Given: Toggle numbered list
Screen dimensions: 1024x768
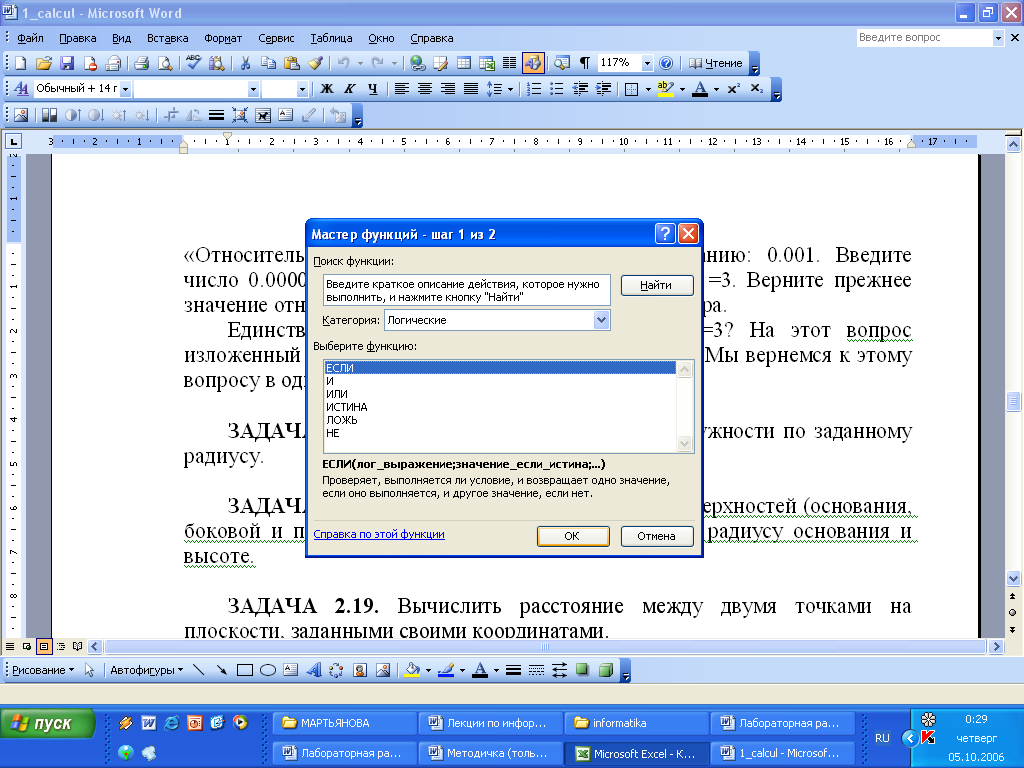Looking at the screenshot, I should (534, 89).
